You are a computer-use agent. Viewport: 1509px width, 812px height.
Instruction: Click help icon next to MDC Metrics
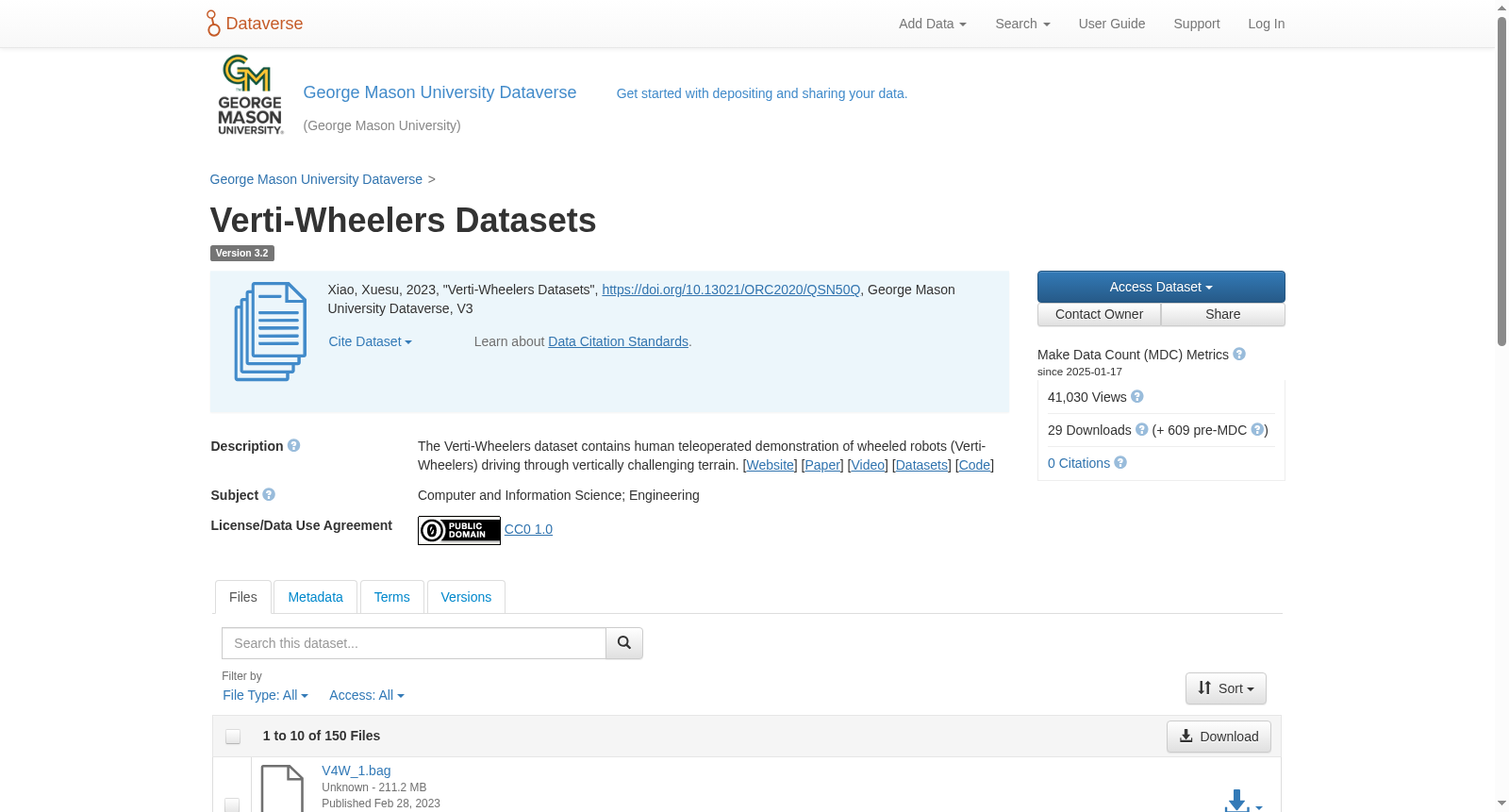1239,354
